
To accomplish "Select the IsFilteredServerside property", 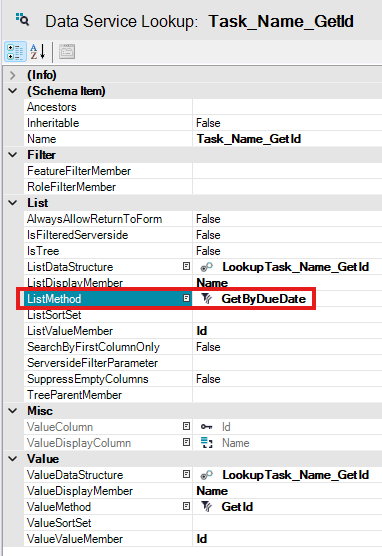I will coord(77,235).
